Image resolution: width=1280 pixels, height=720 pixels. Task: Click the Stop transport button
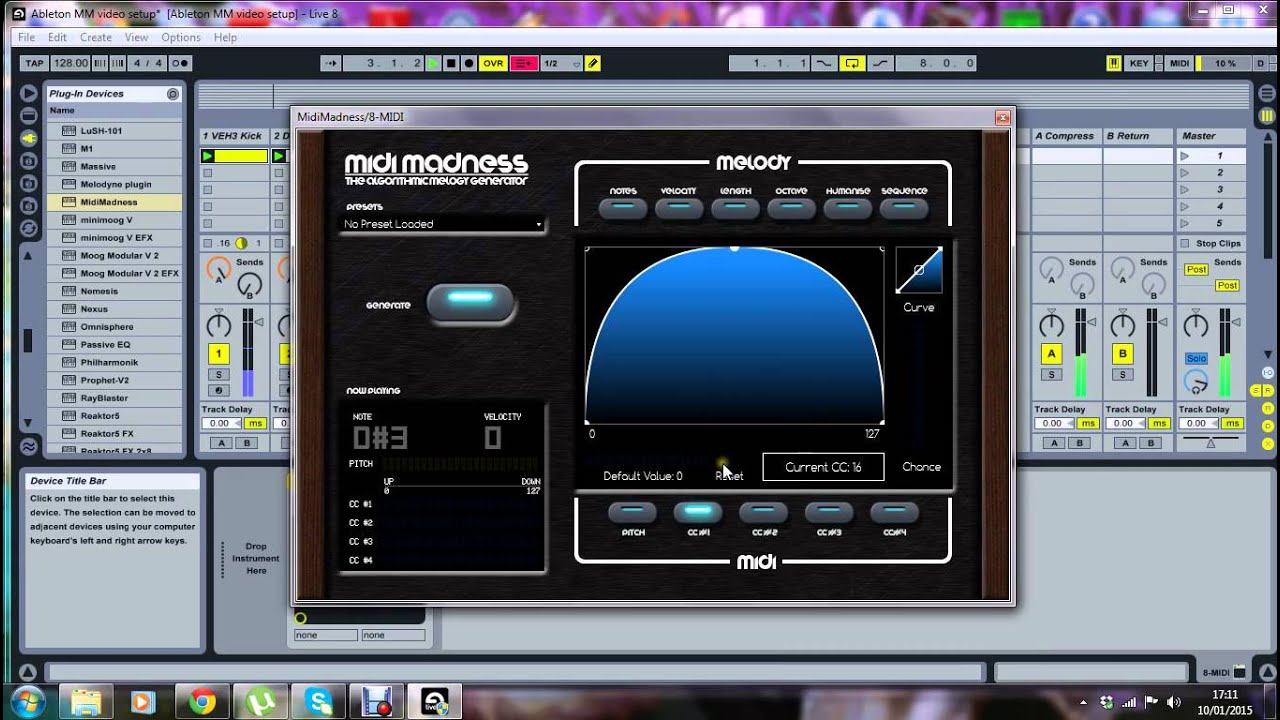(x=451, y=63)
